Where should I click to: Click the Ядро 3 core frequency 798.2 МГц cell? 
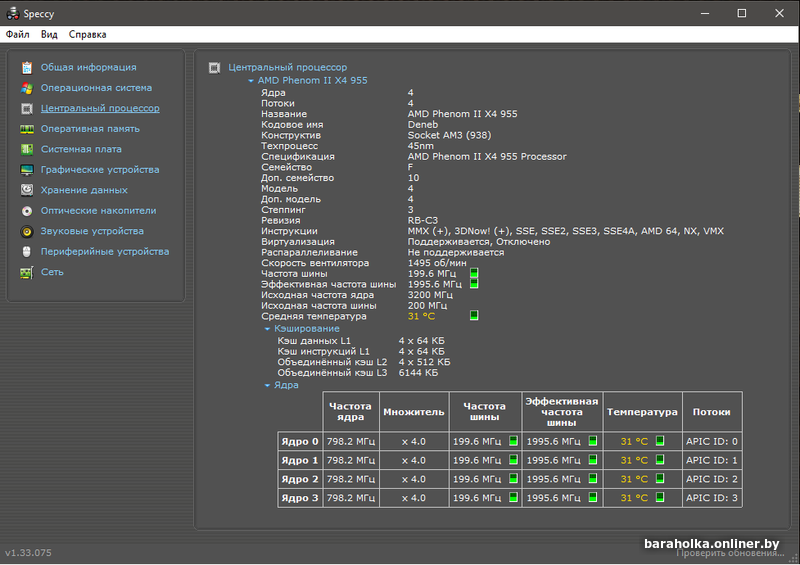click(351, 498)
